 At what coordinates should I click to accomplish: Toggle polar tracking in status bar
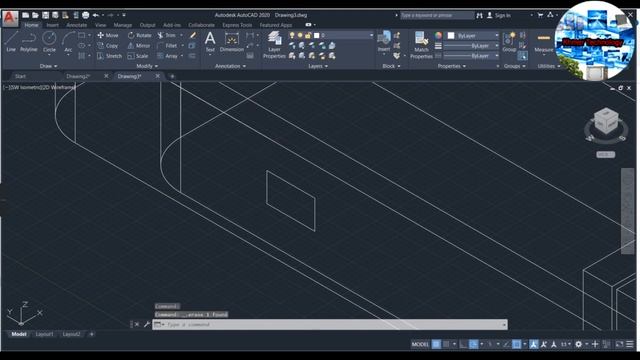[473, 344]
